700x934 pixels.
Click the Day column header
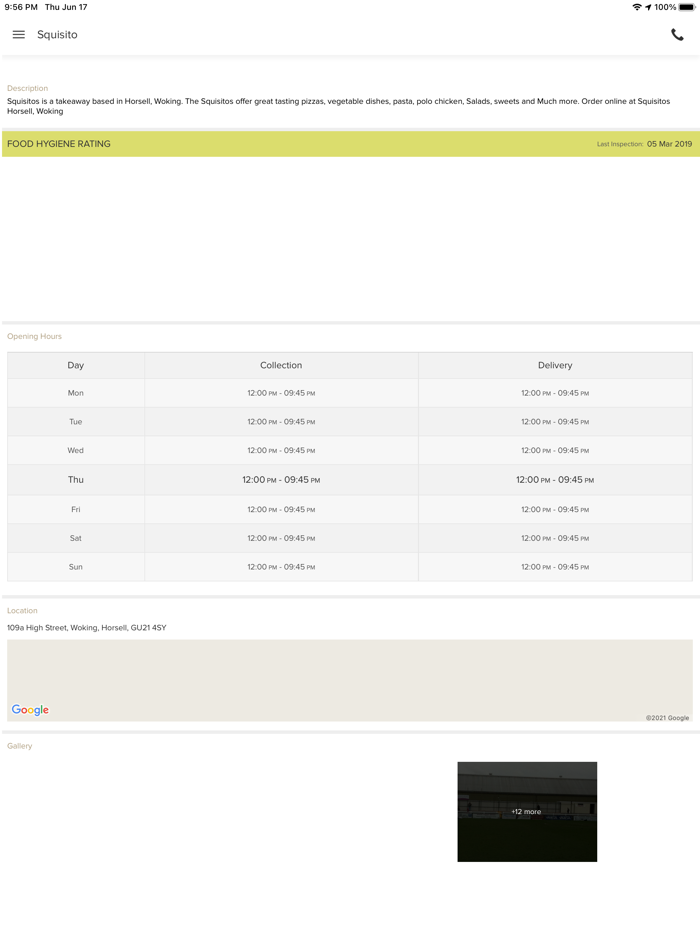(76, 365)
